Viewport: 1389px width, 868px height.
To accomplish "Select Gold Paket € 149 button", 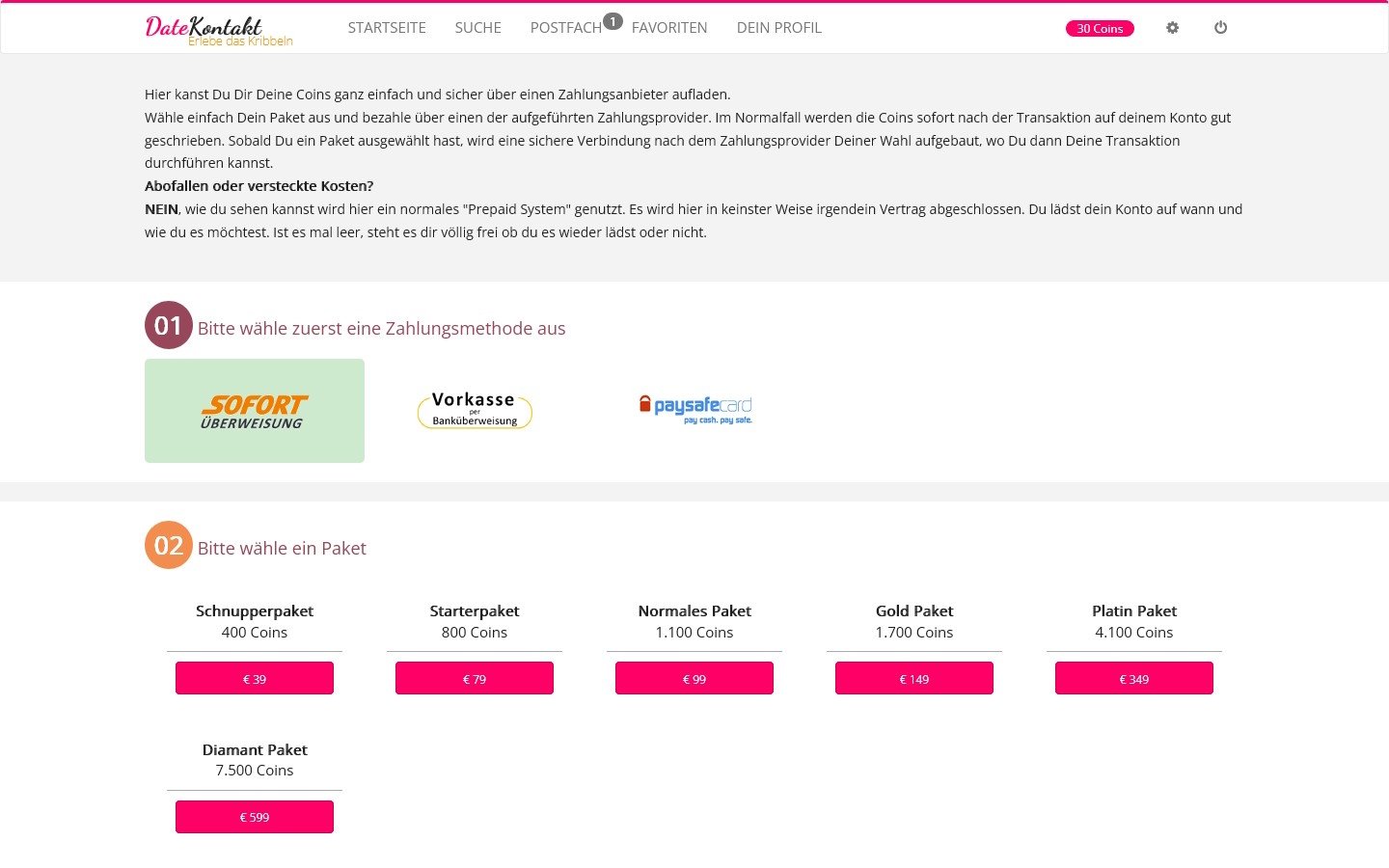I will tap(914, 678).
